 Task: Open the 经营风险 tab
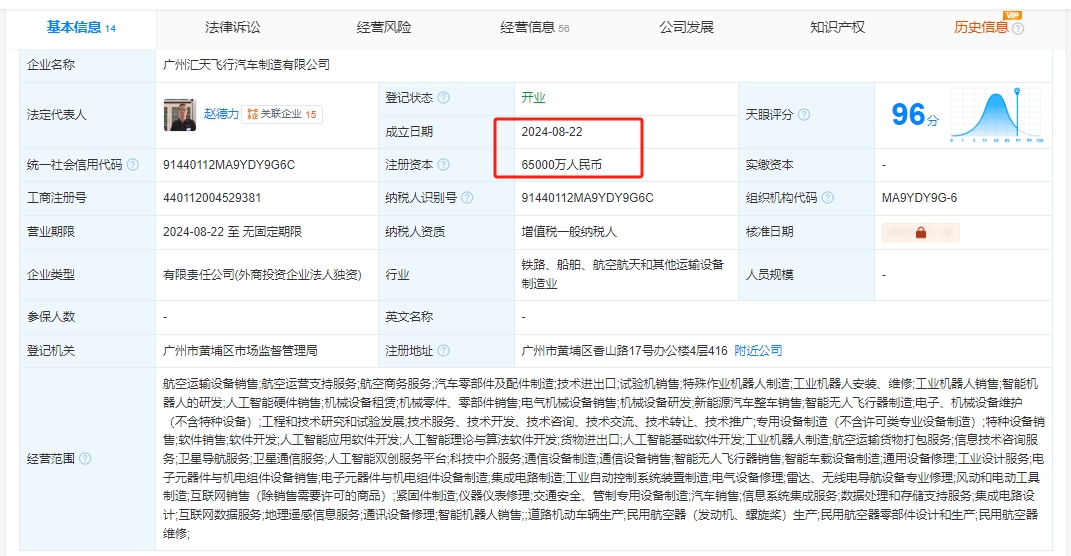(384, 27)
